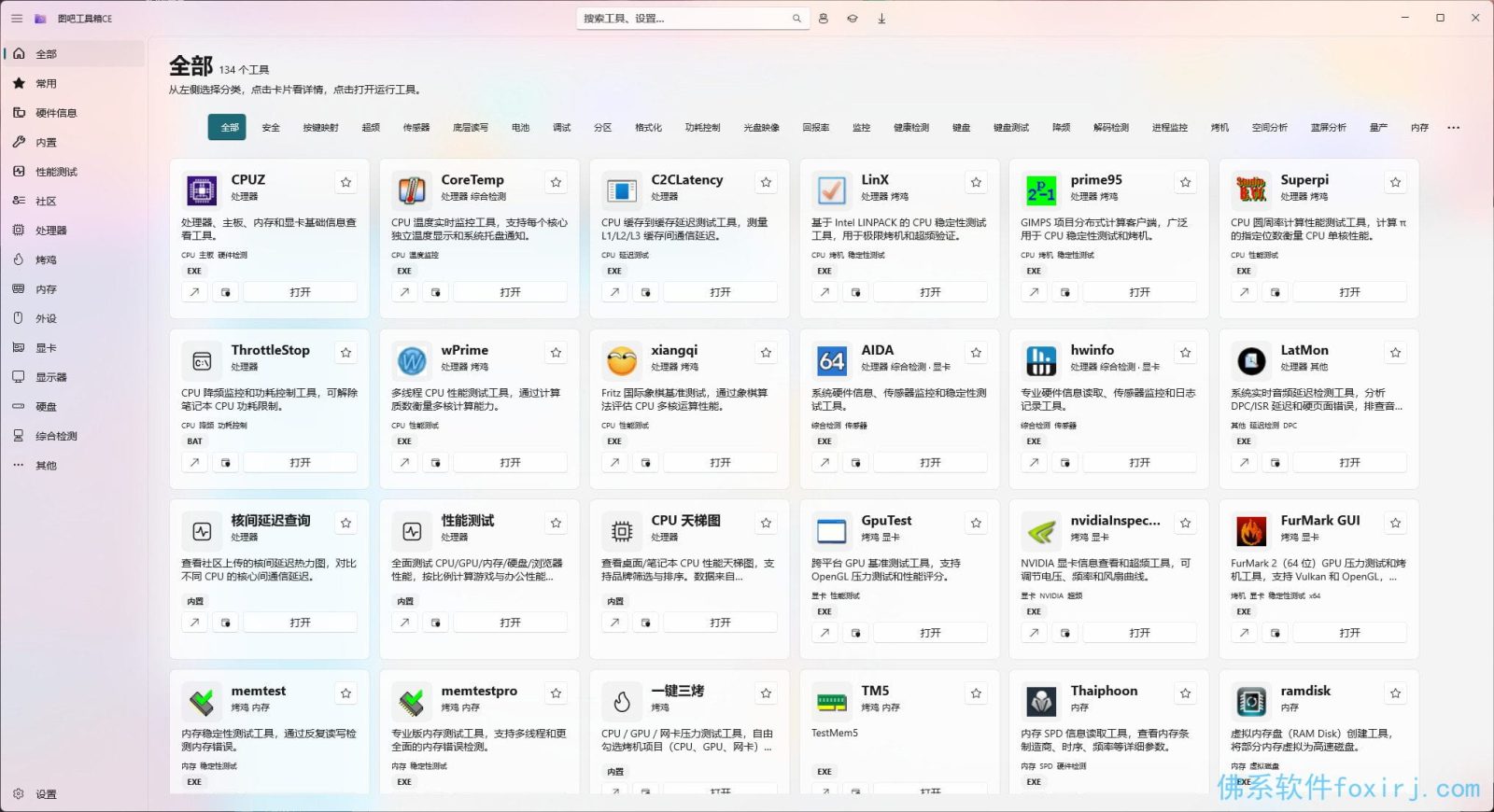1494x812 pixels.
Task: Click the graduation cap icon in title bar
Action: tap(853, 18)
